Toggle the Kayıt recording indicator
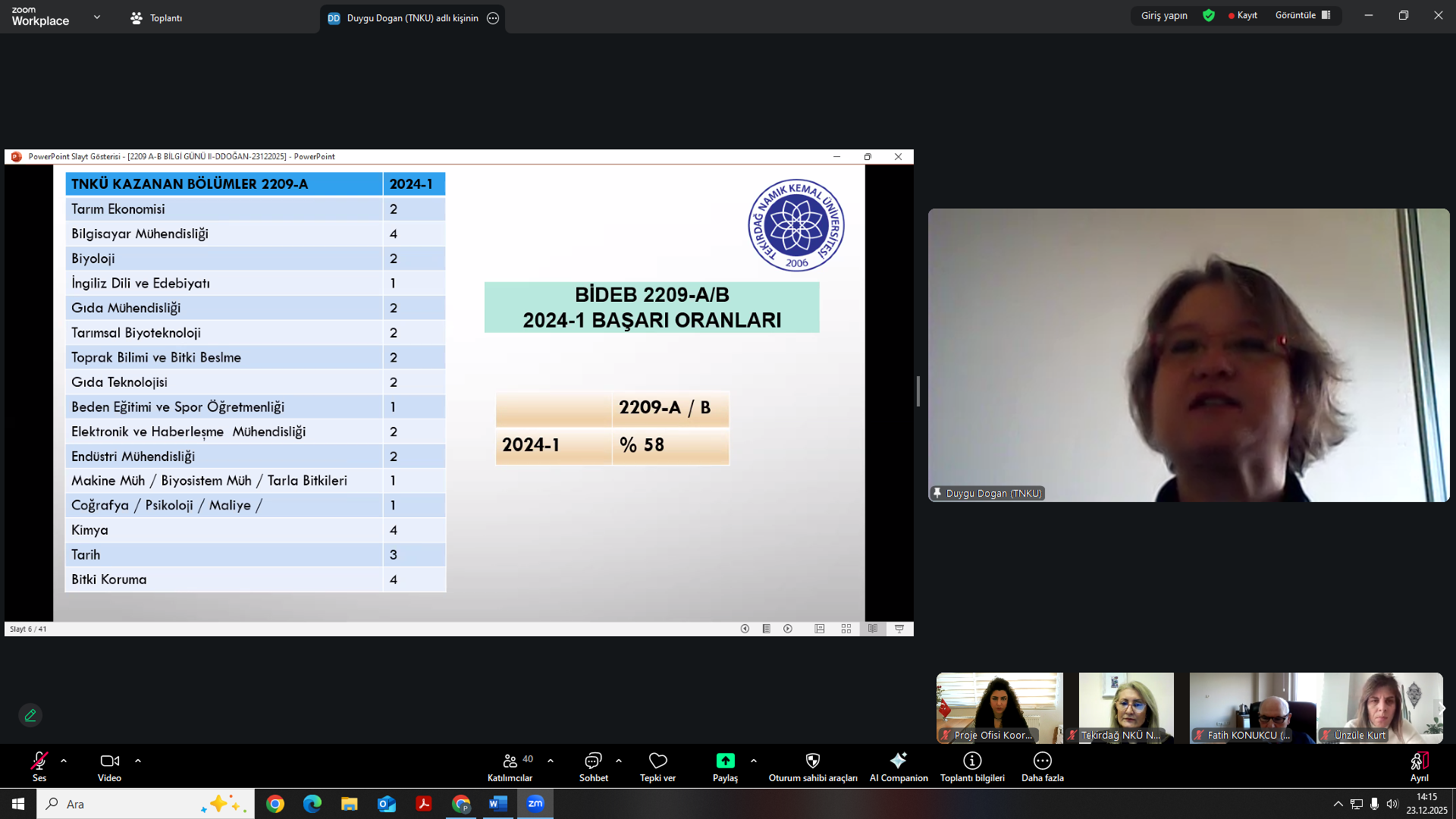This screenshot has height=819, width=1456. click(1243, 15)
